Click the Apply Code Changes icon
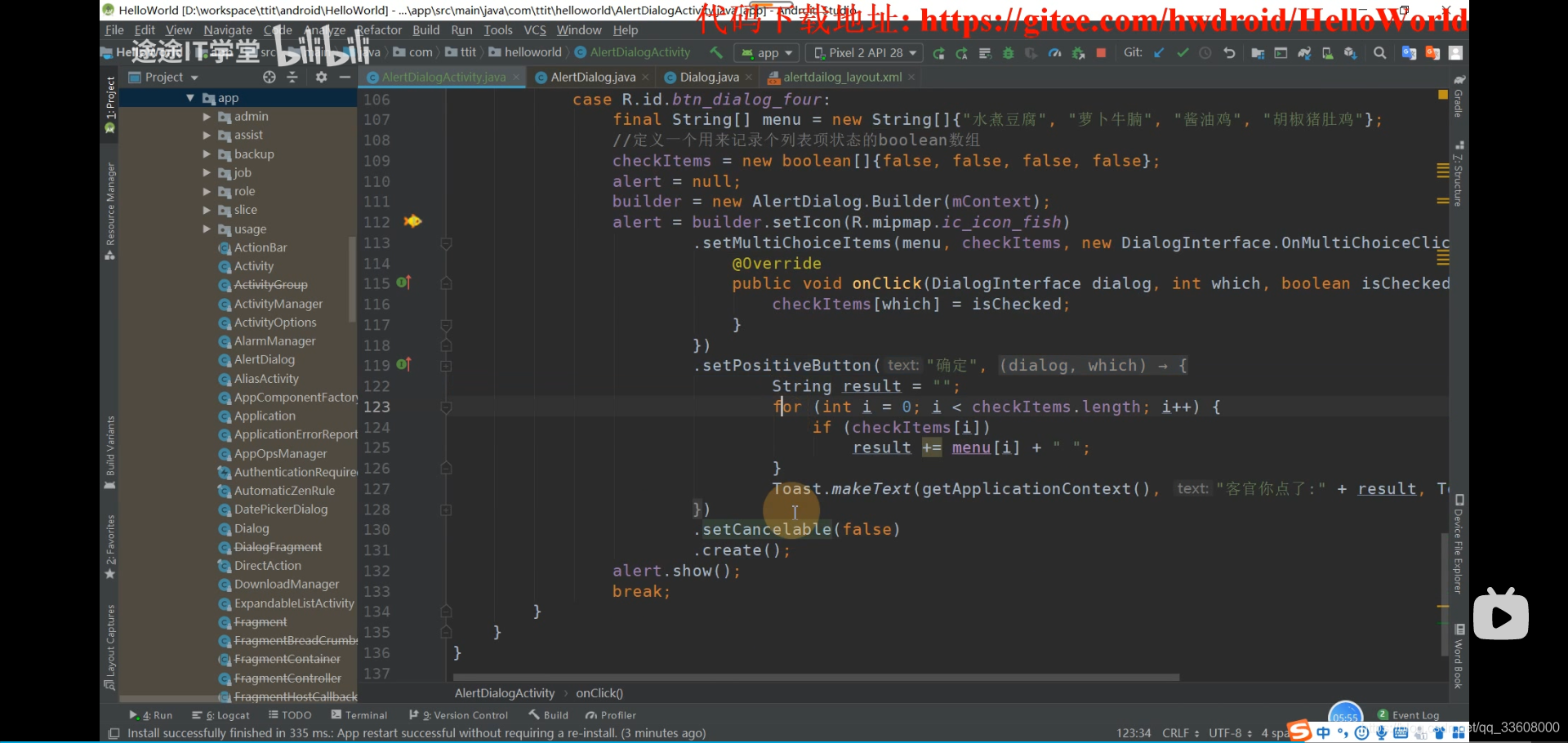 (985, 53)
